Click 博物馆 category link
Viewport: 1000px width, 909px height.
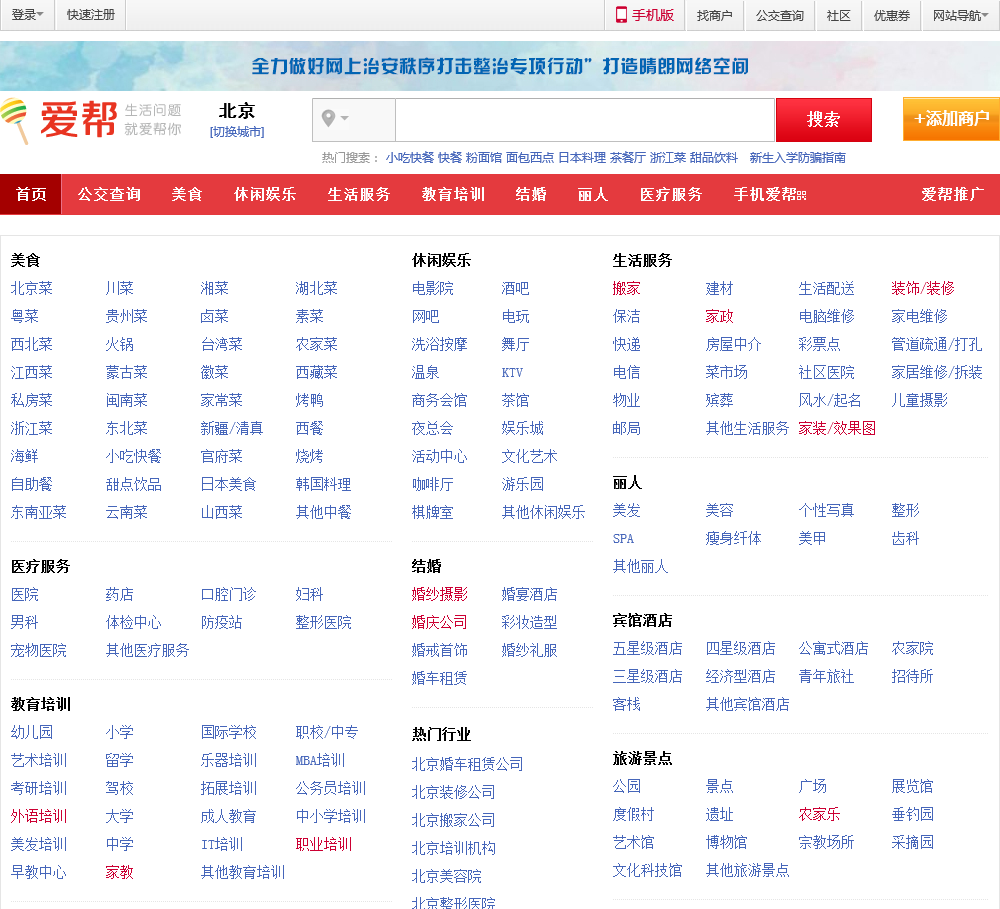[x=726, y=843]
